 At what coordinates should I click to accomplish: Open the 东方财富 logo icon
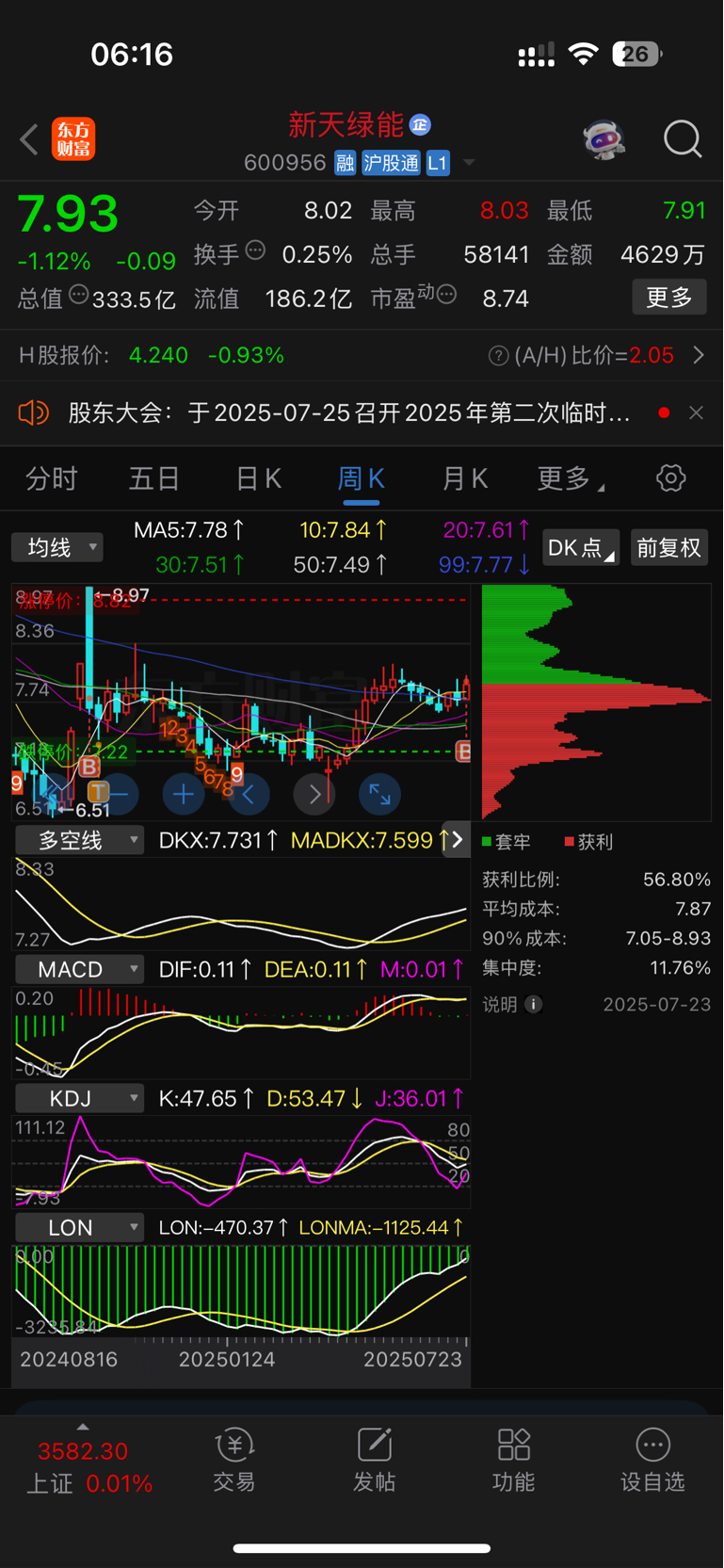click(x=73, y=139)
